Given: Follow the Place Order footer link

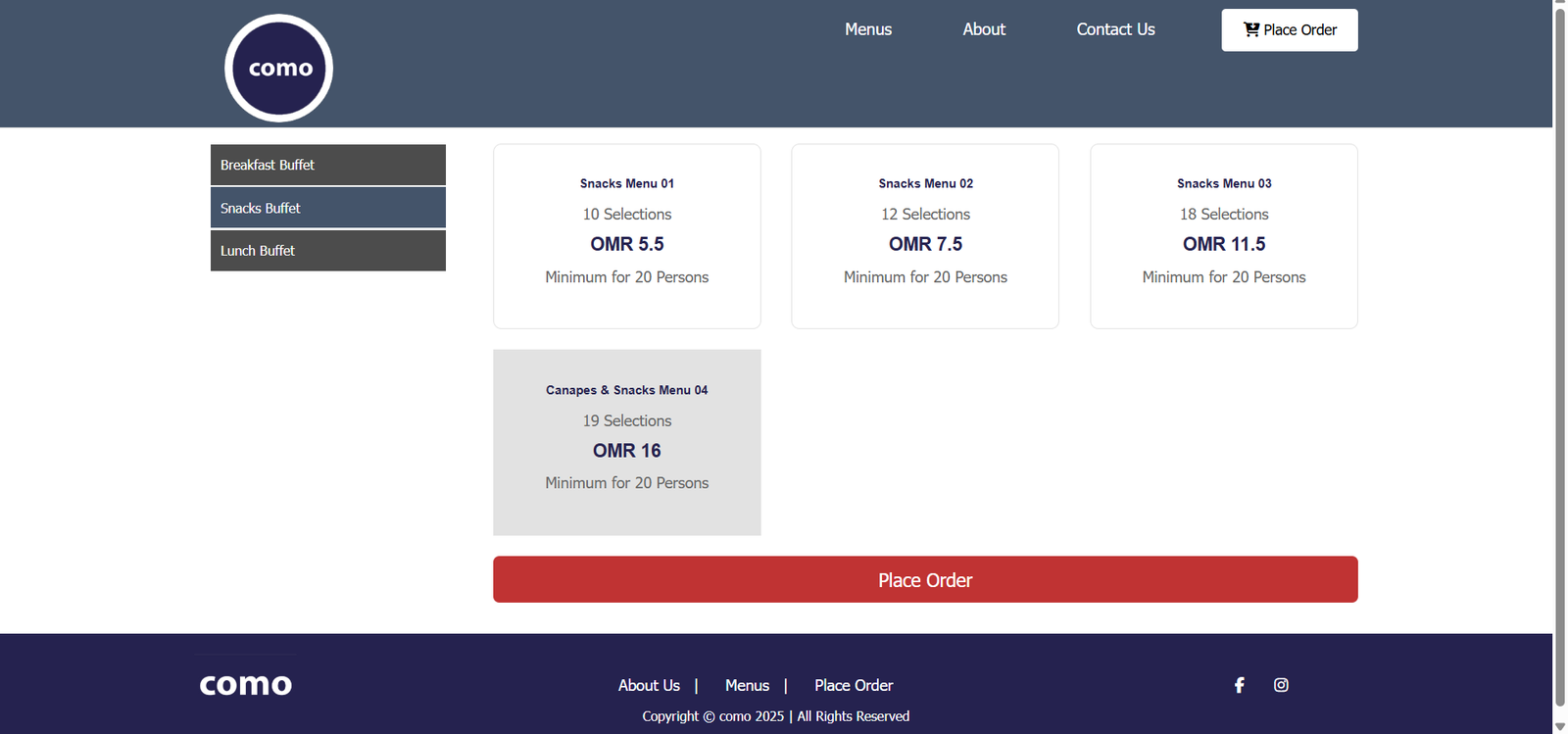Looking at the screenshot, I should tap(854, 686).
